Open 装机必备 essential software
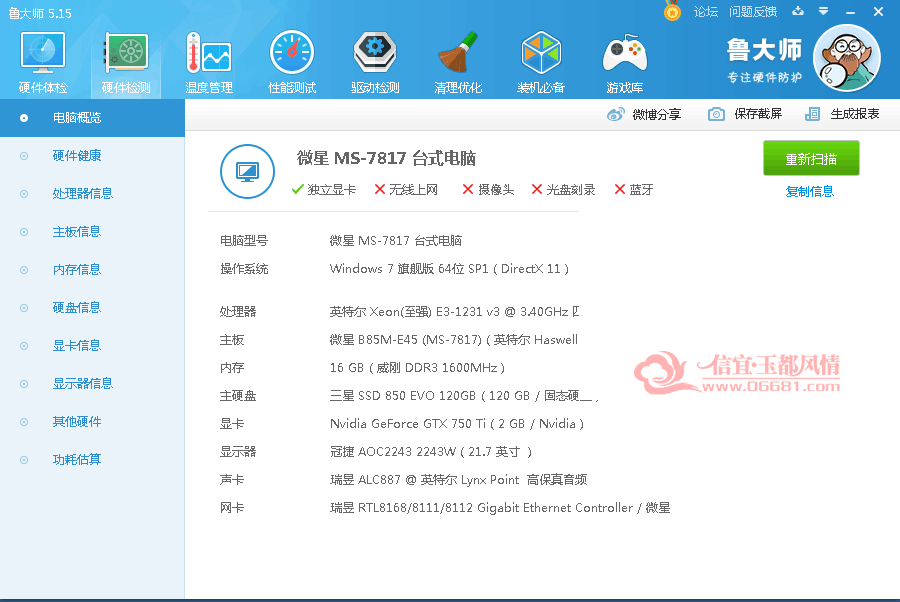Viewport: 900px width, 602px height. point(541,63)
